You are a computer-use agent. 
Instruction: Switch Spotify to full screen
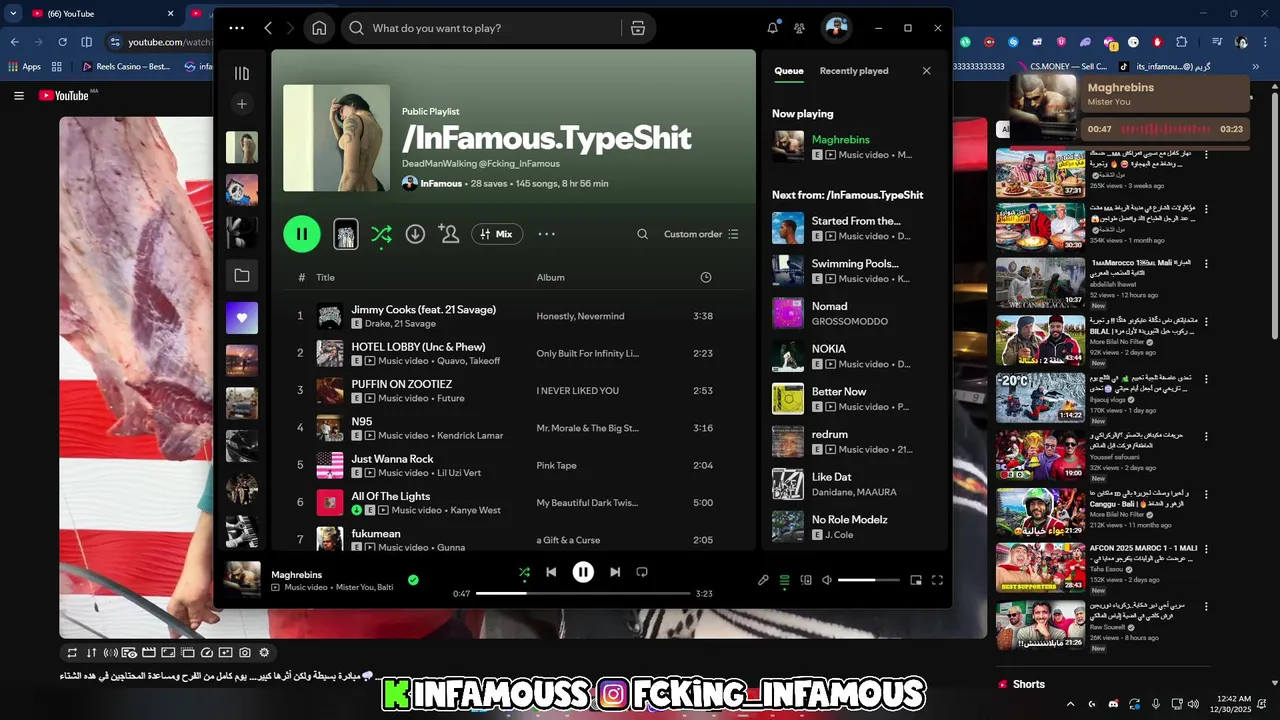[937, 580]
